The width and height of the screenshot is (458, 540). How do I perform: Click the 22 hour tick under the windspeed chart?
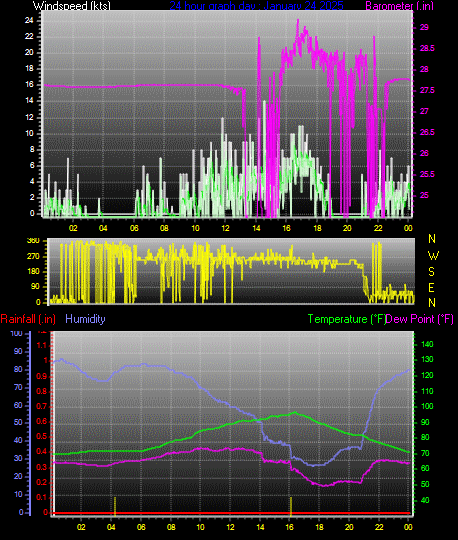378,228
